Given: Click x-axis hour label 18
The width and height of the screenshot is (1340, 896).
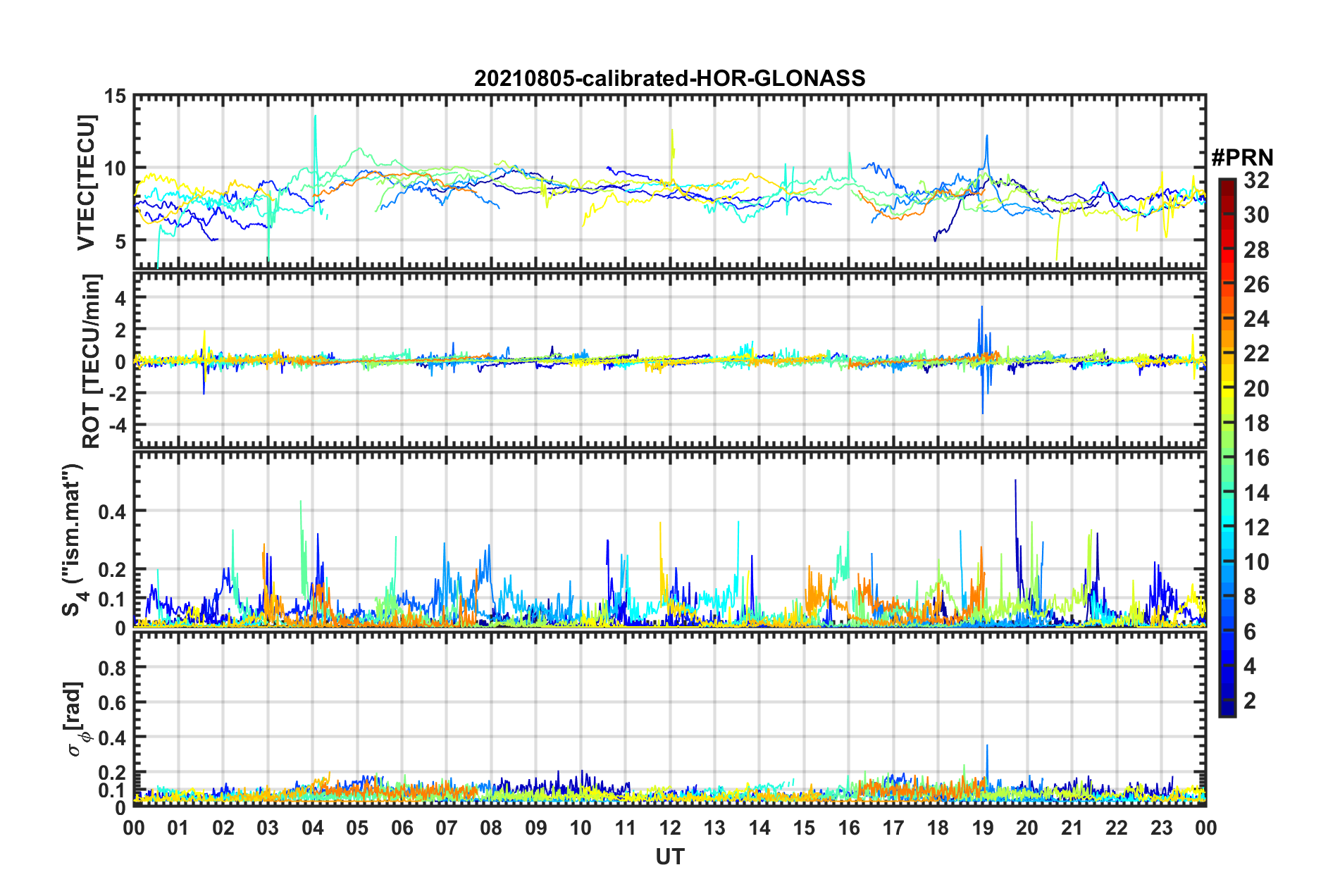Looking at the screenshot, I should click(938, 828).
